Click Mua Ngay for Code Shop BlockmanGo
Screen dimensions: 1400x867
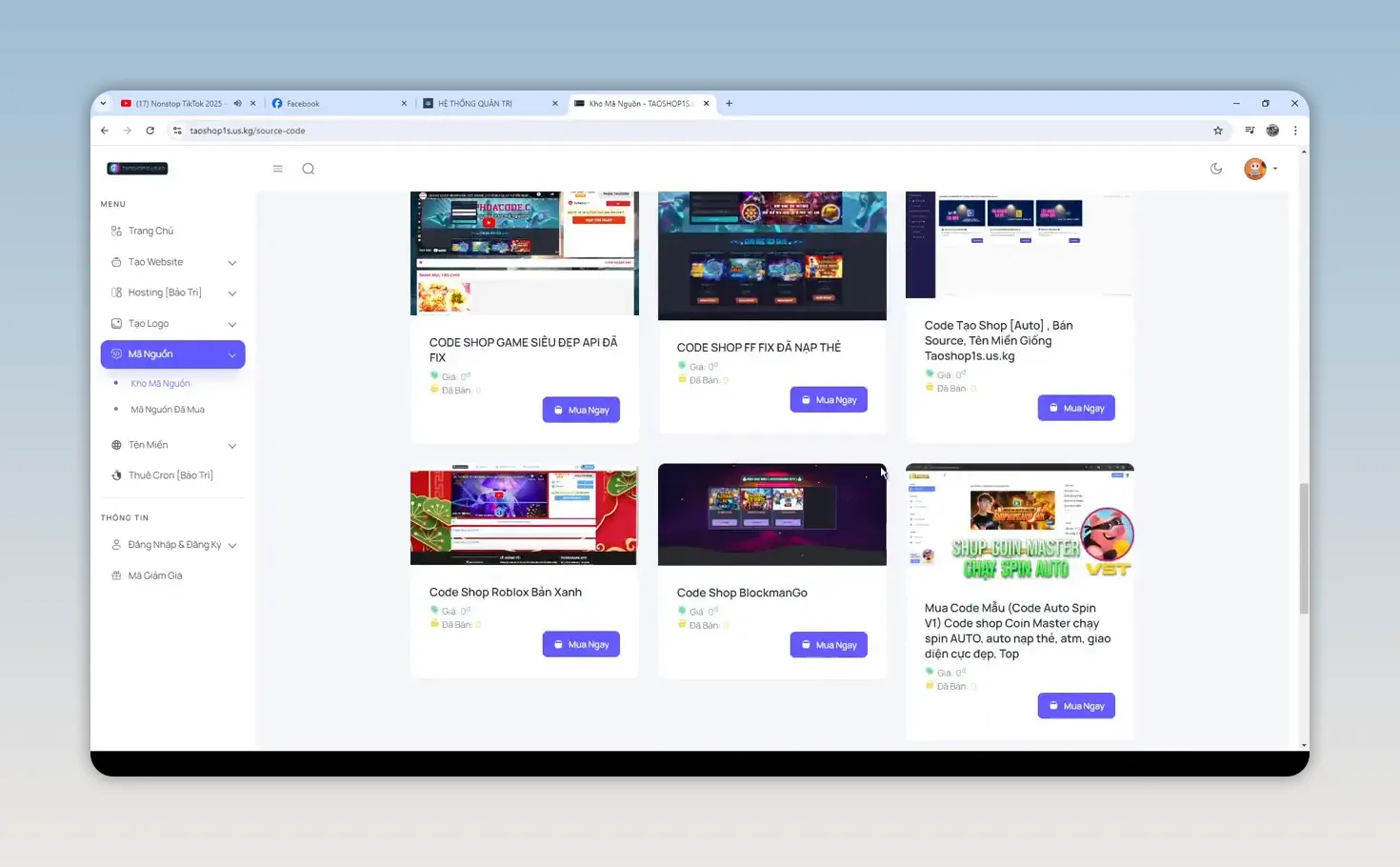pos(829,645)
